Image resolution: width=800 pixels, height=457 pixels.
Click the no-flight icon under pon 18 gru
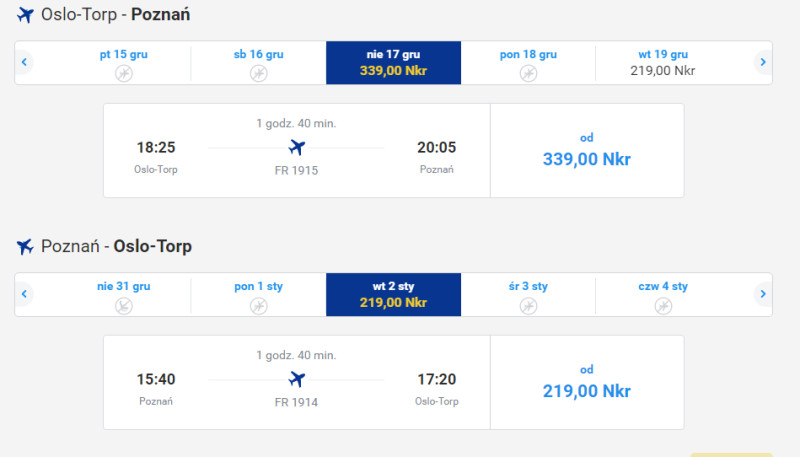(529, 73)
